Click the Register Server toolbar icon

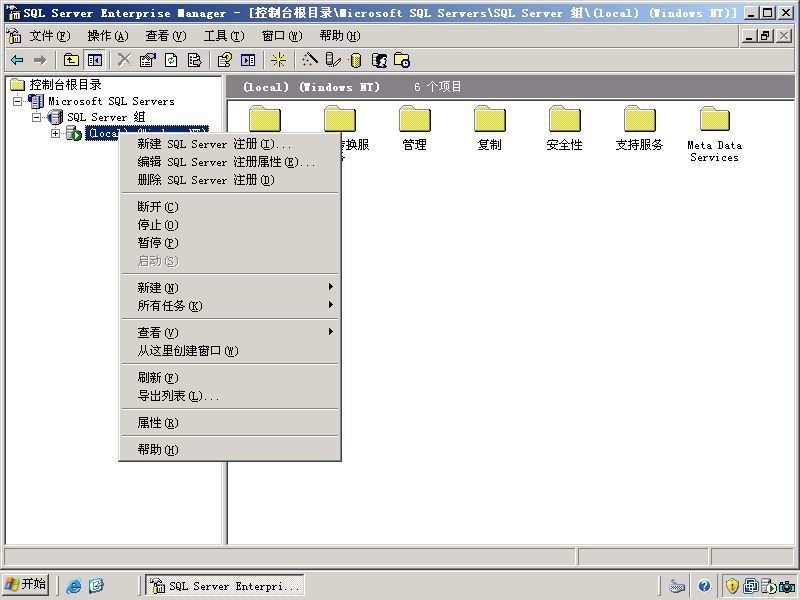333,60
